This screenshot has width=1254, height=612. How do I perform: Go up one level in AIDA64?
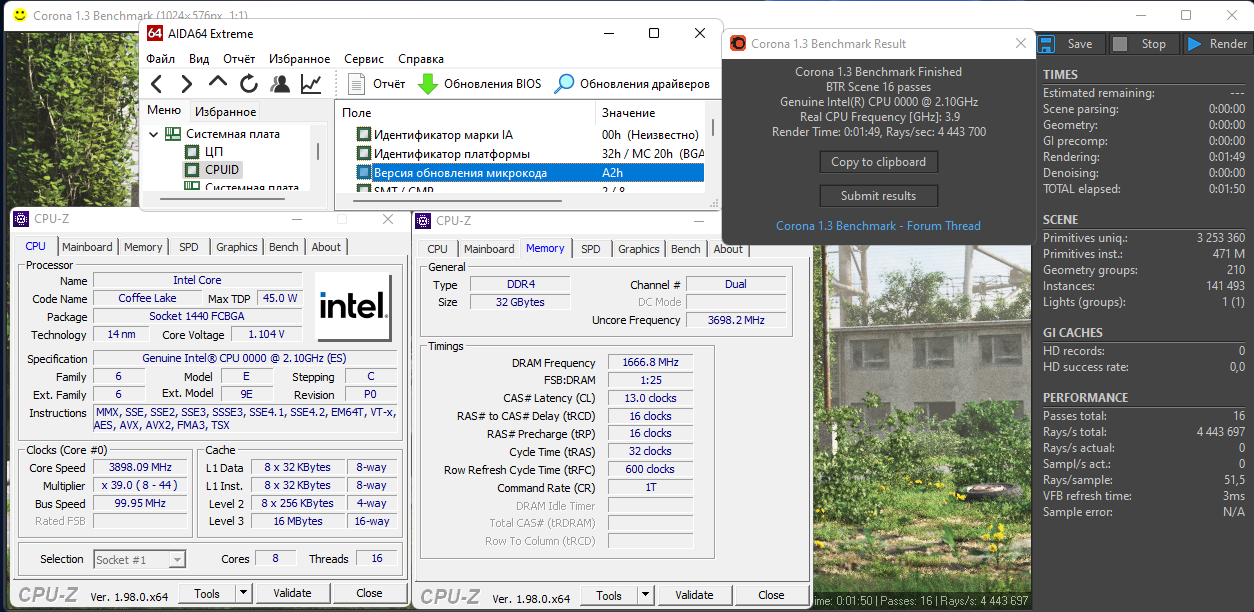218,84
